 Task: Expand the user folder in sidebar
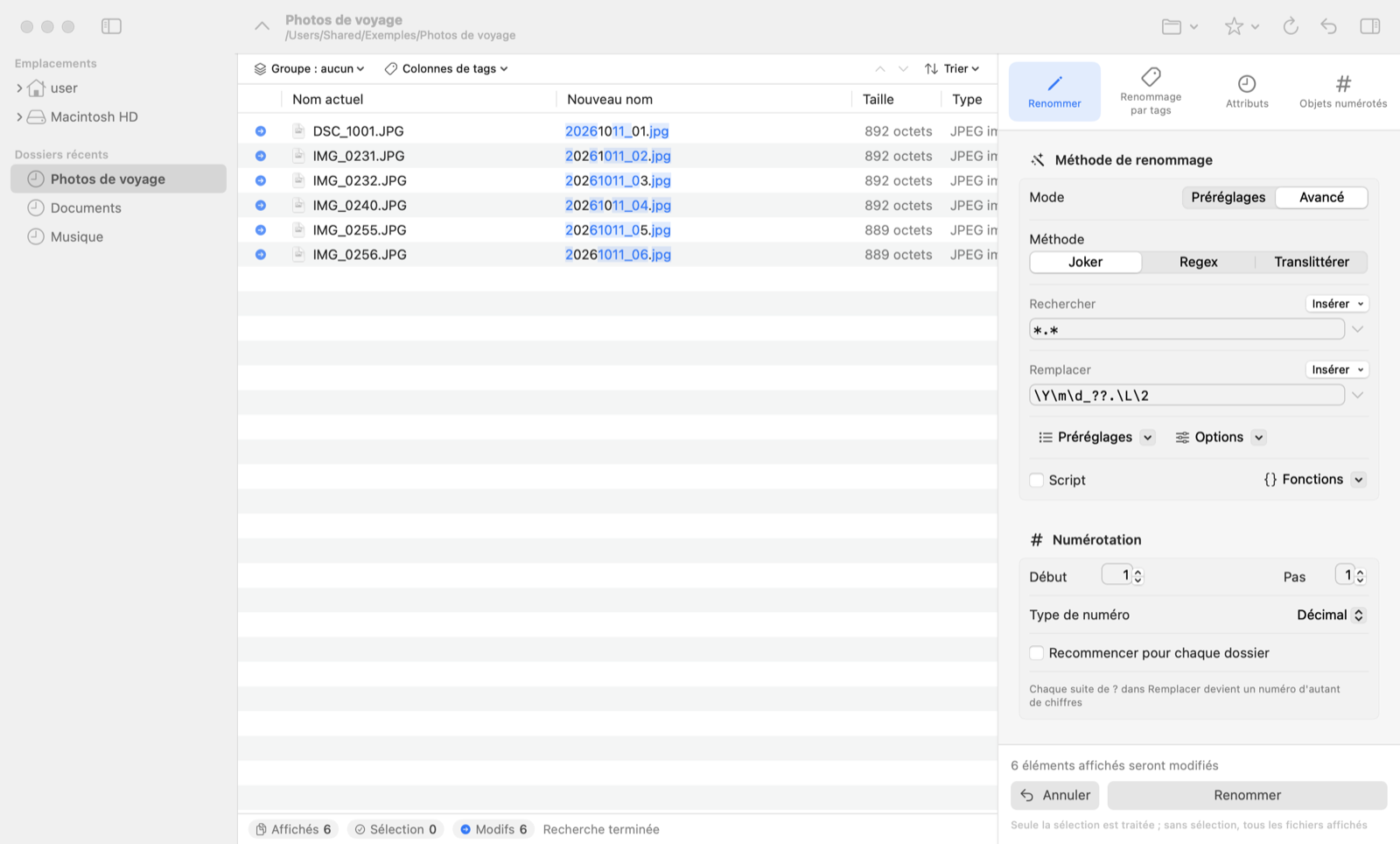coord(19,88)
